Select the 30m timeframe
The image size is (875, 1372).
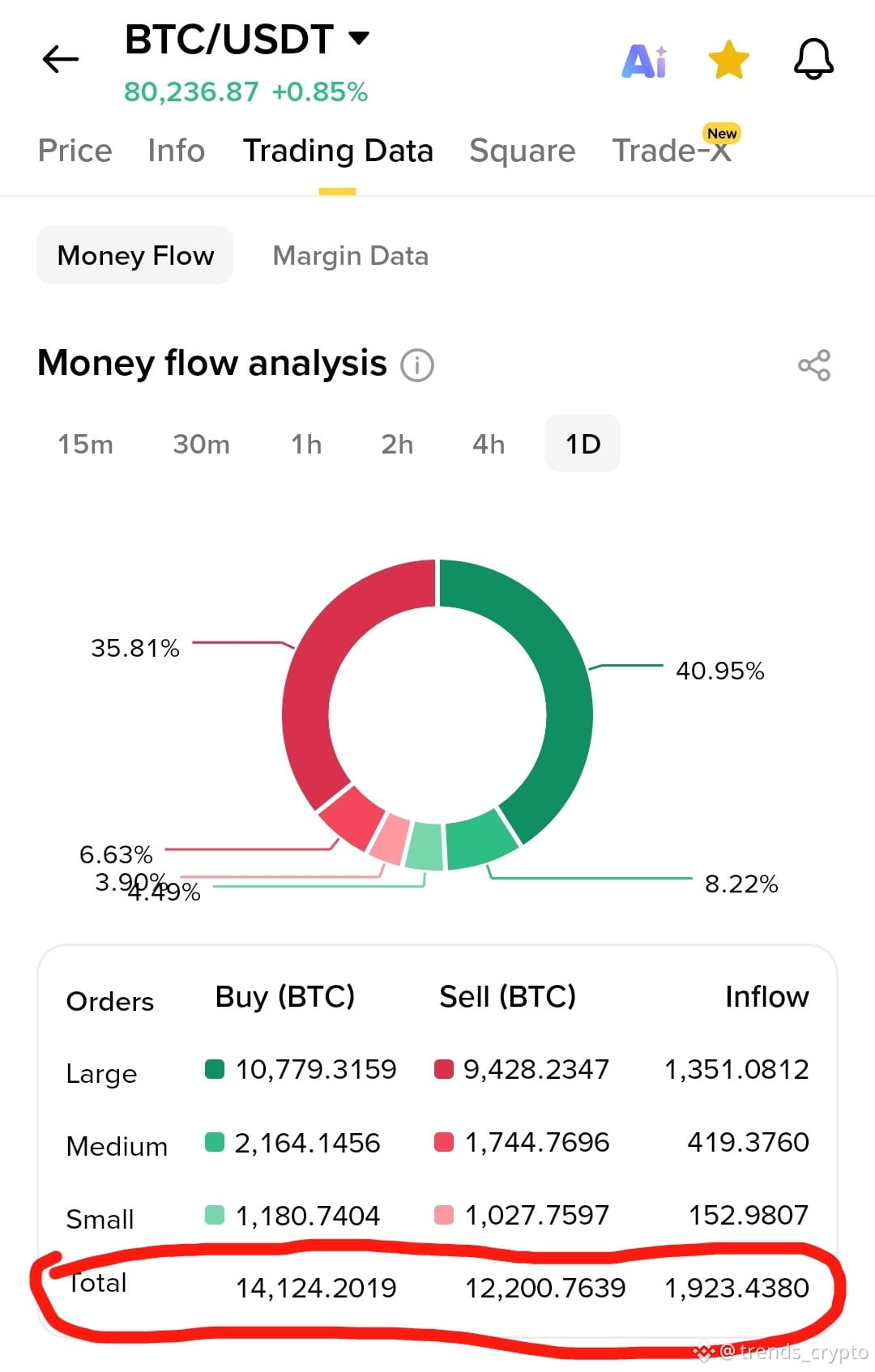[201, 444]
